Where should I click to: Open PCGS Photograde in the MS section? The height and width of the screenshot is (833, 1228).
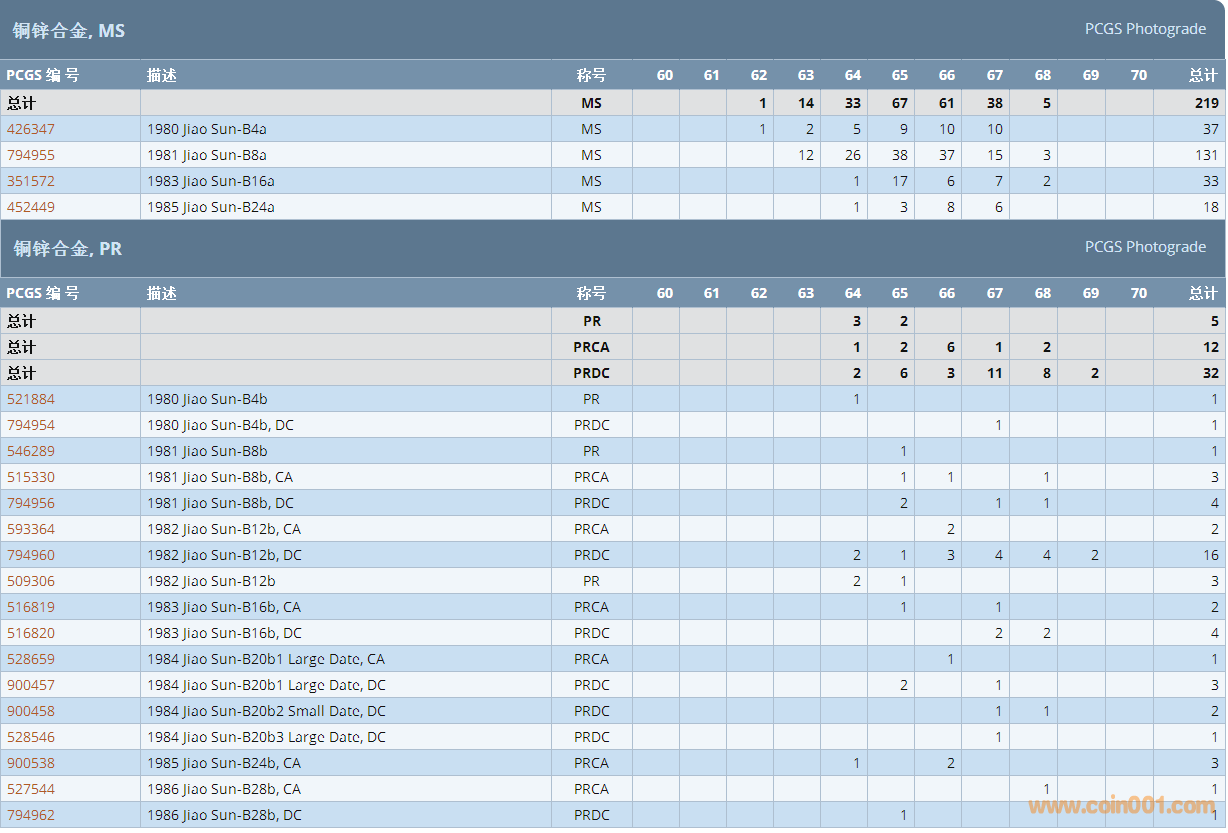[1145, 29]
